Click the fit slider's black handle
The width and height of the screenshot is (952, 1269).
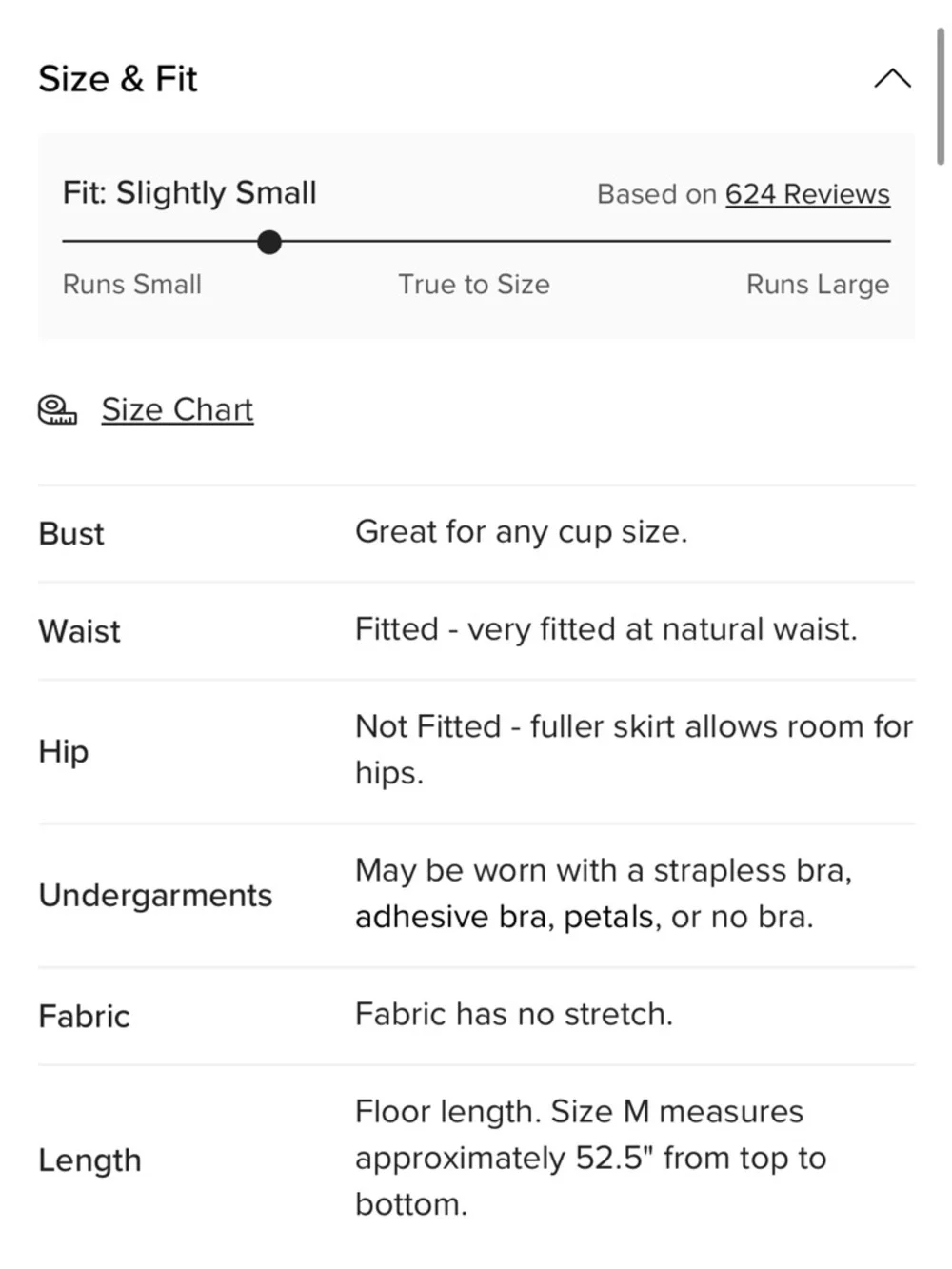coord(269,242)
